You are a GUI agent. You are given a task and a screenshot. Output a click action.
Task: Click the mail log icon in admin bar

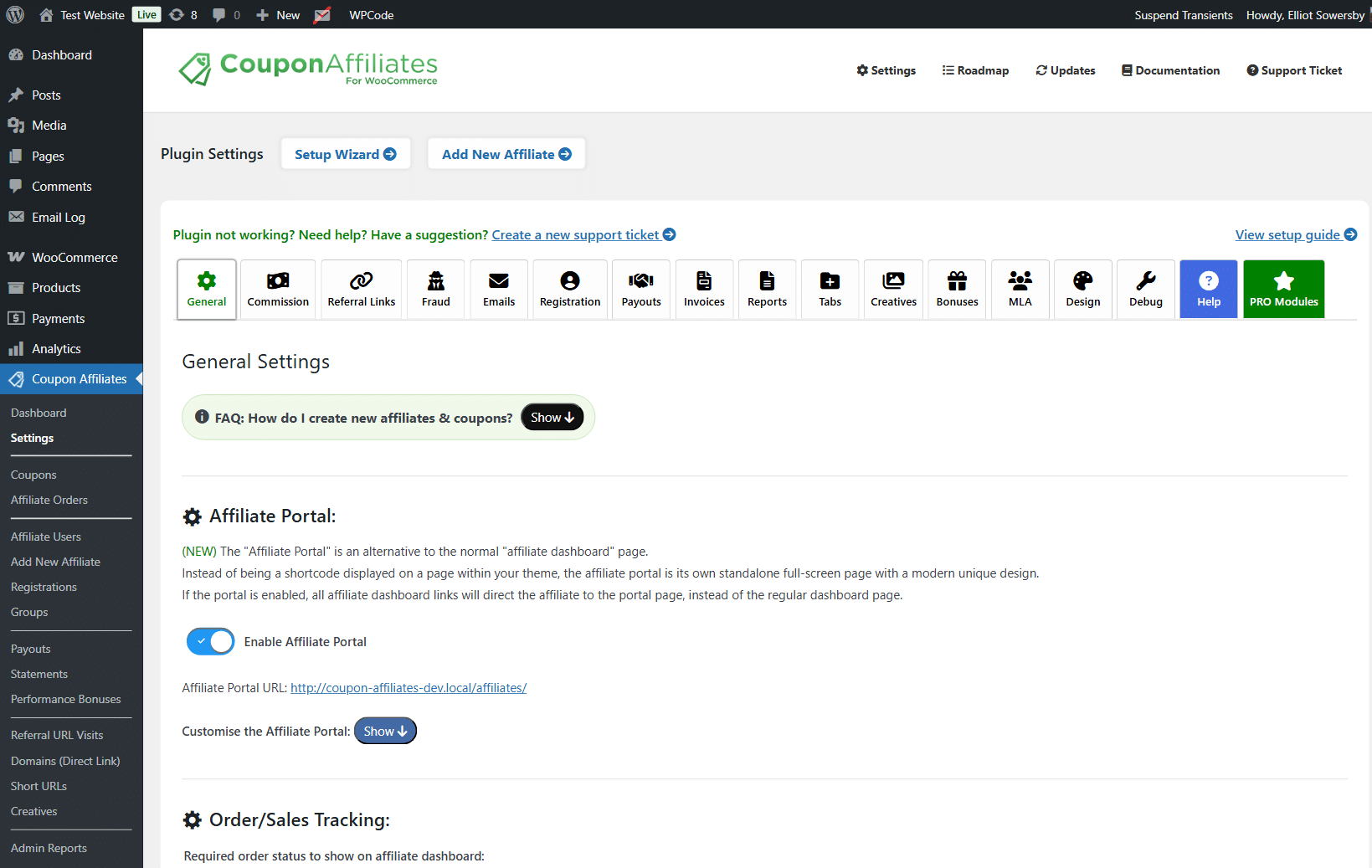(322, 15)
